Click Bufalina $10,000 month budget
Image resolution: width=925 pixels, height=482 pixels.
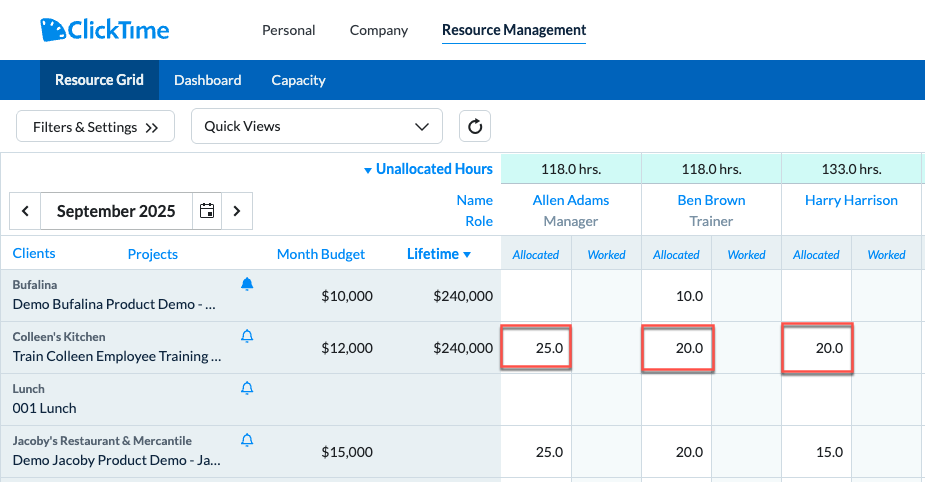pos(347,296)
